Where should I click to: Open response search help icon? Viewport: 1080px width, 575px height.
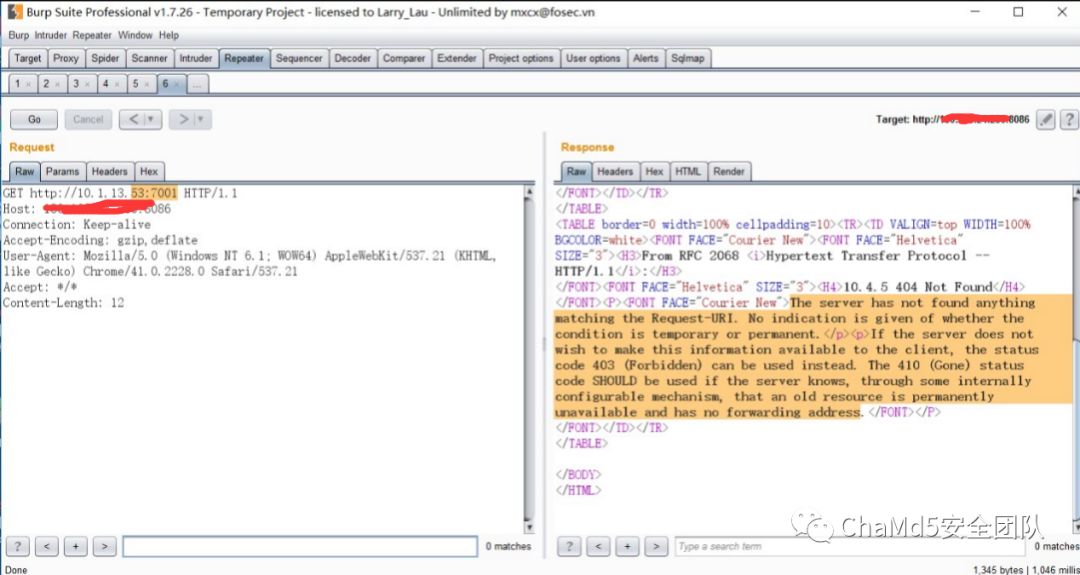pyautogui.click(x=569, y=546)
